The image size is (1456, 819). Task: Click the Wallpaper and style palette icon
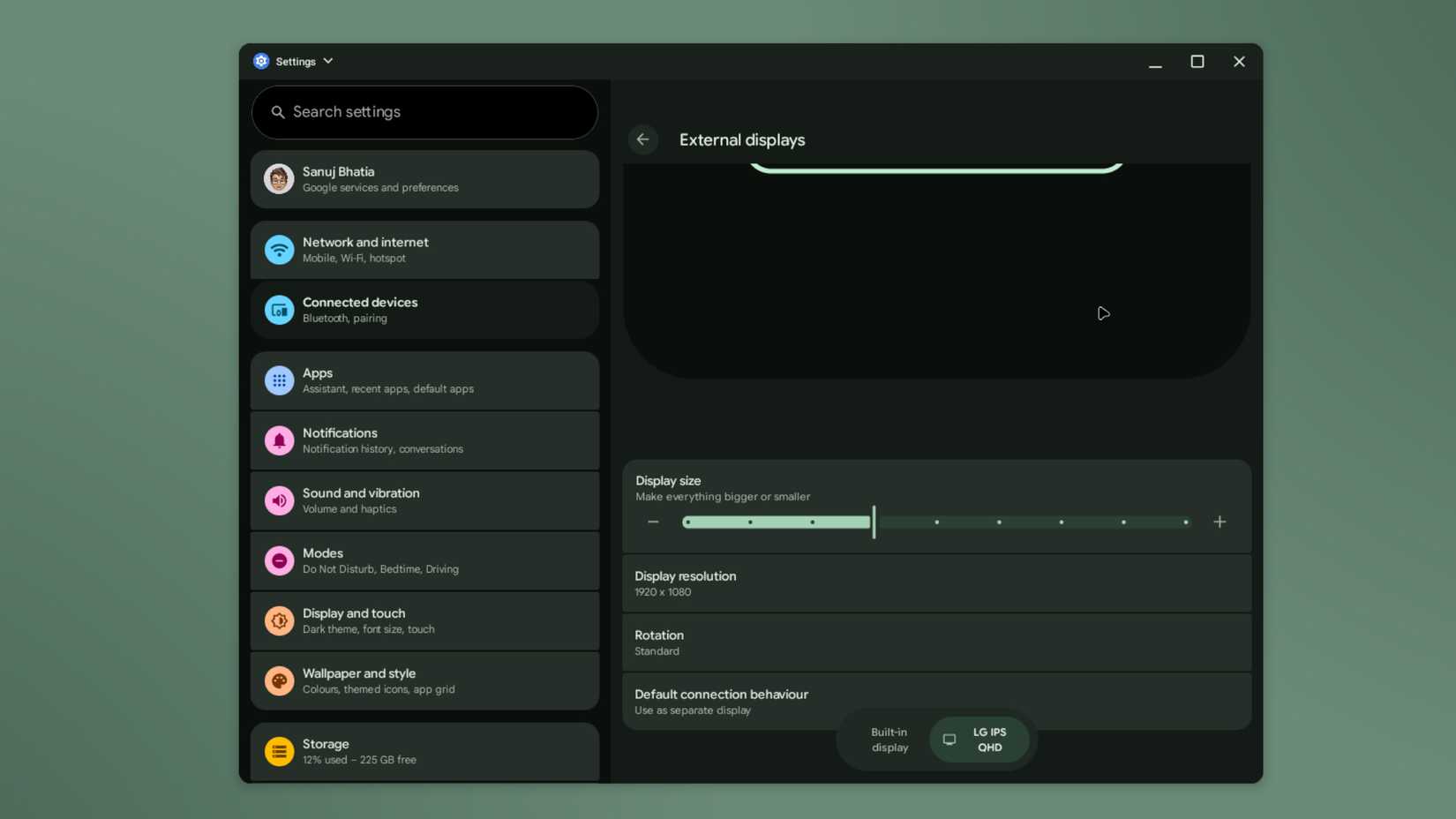tap(279, 680)
